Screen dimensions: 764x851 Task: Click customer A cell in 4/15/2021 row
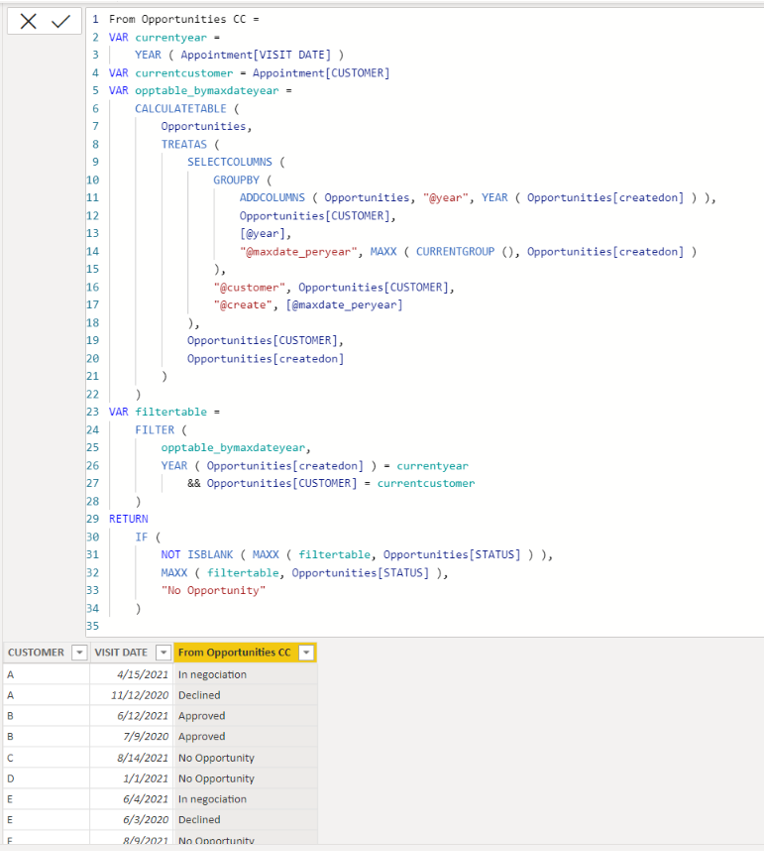pyautogui.click(x=46, y=675)
